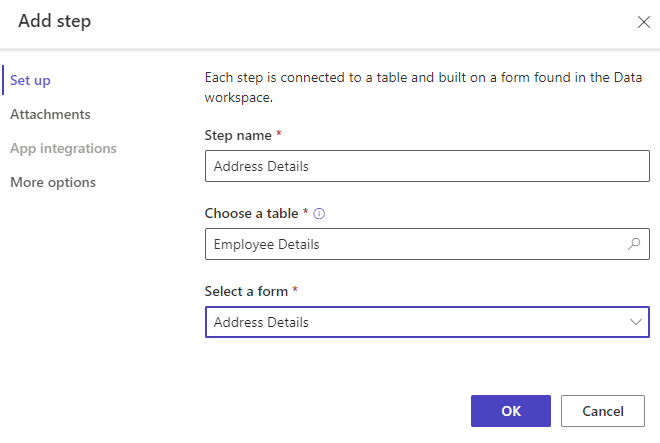The height and width of the screenshot is (443, 660).
Task: Click the info icon beside Choose a table
Action: coord(320,213)
